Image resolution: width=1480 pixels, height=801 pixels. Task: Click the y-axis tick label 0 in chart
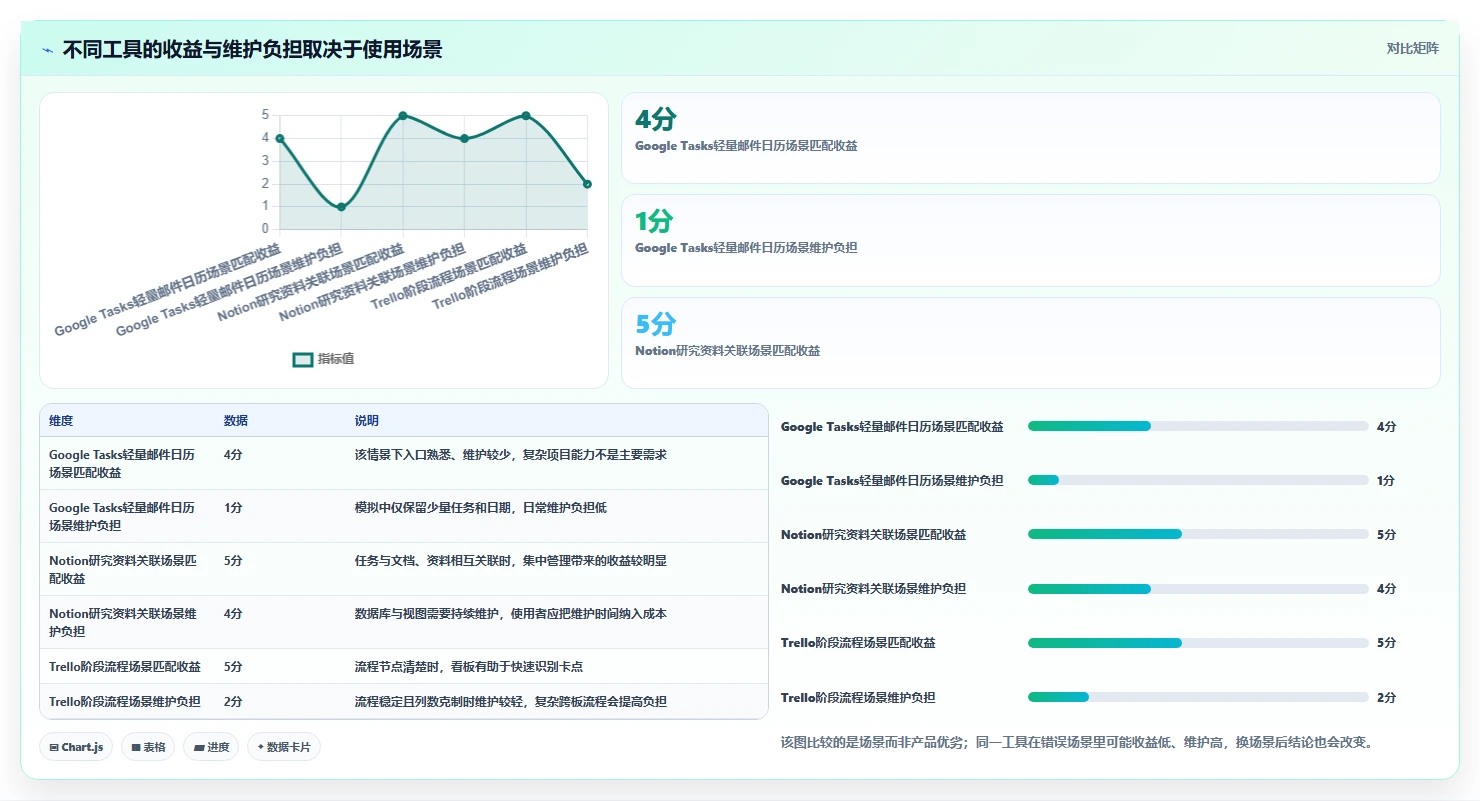tap(265, 229)
